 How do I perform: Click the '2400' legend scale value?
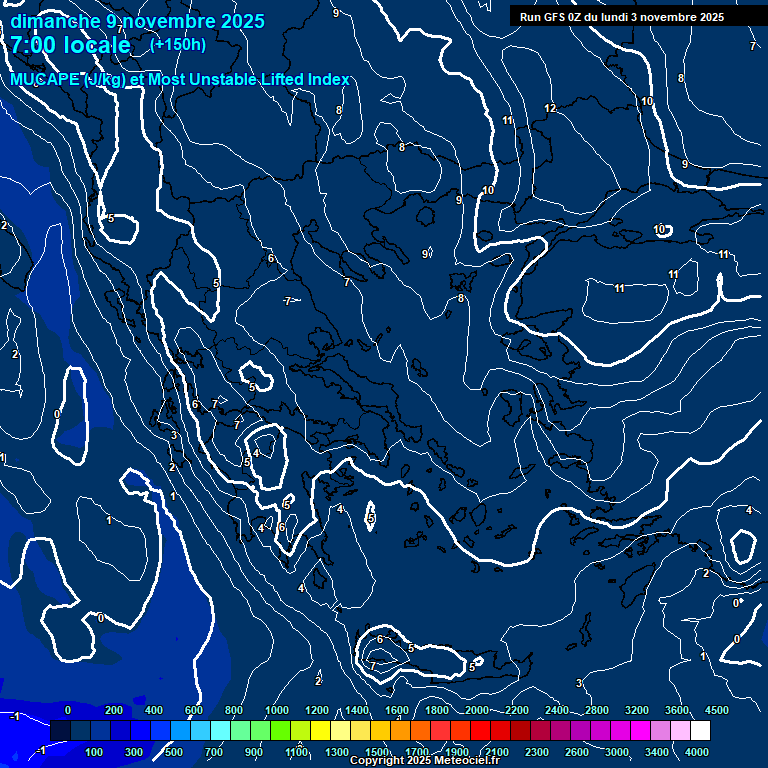point(557,710)
